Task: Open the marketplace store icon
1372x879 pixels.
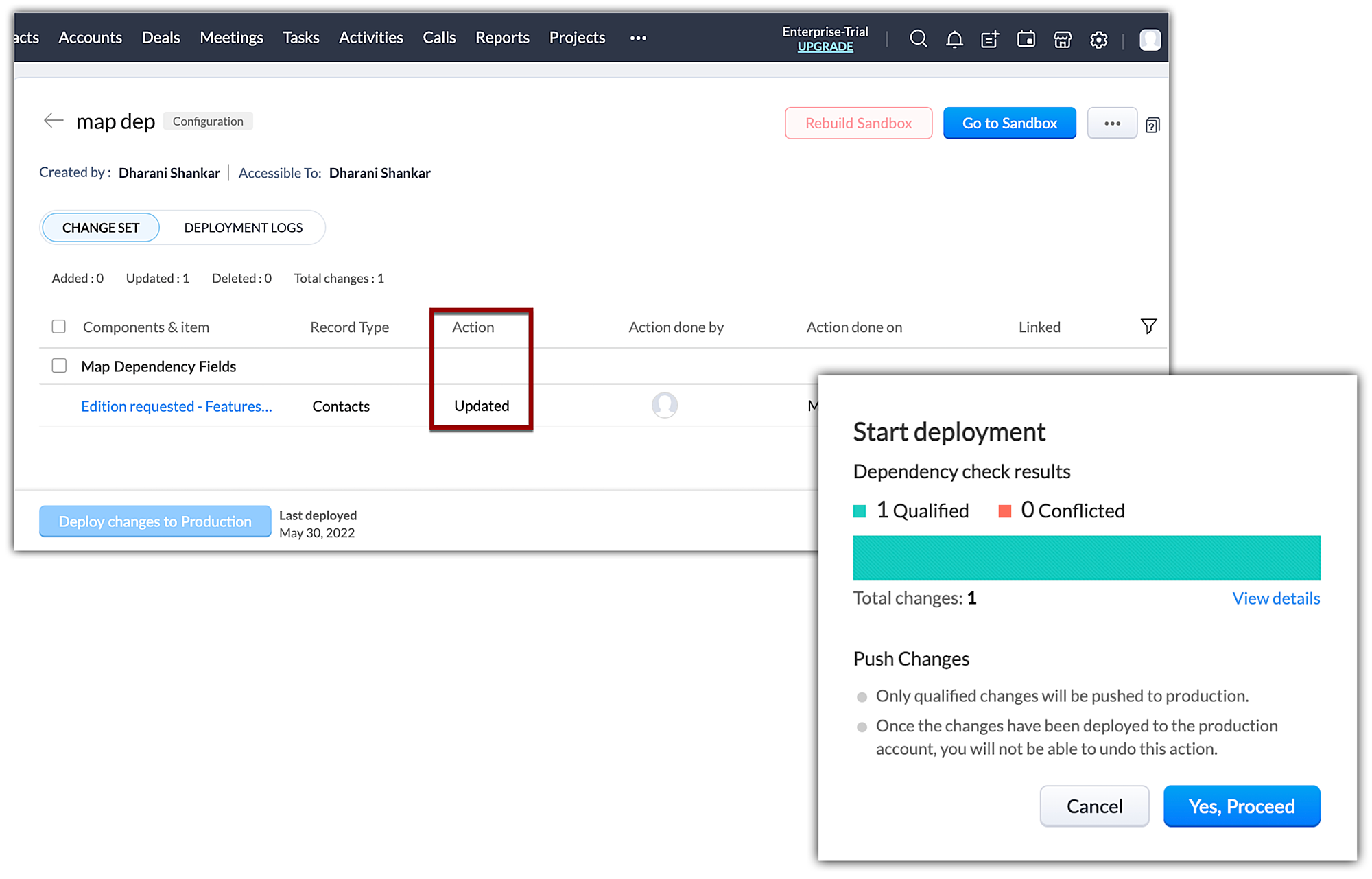Action: [1063, 39]
